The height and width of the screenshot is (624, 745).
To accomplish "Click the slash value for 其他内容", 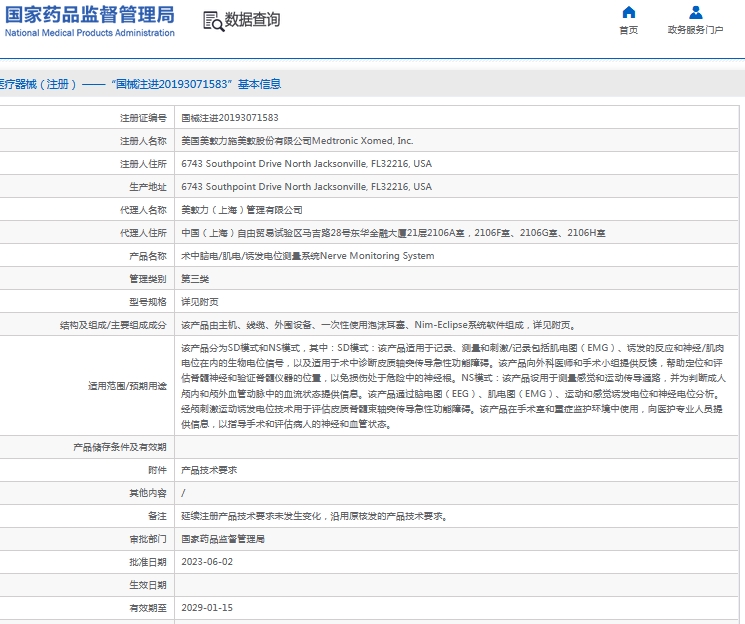I will [x=183, y=493].
